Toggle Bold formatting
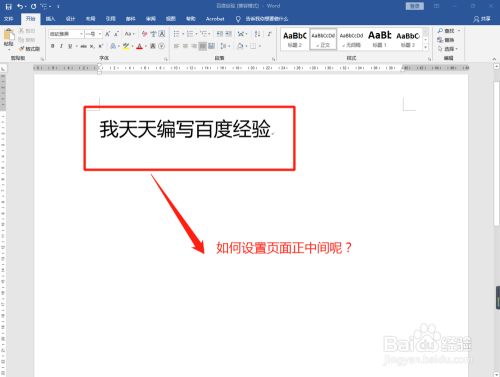Image resolution: width=500 pixels, height=377 pixels. [x=53, y=46]
